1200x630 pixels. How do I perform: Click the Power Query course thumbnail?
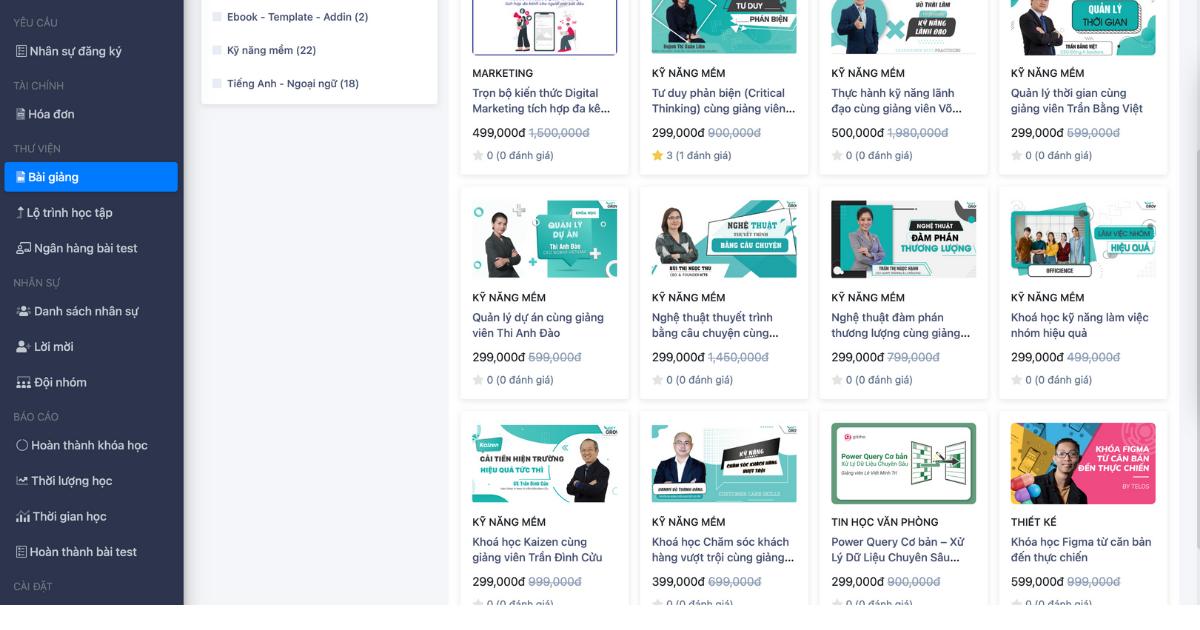coord(904,463)
